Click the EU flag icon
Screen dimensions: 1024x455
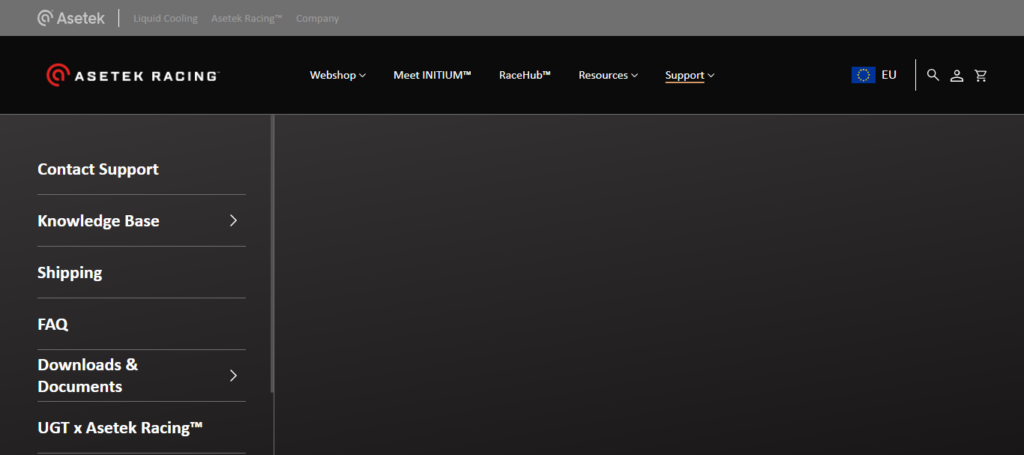click(863, 75)
